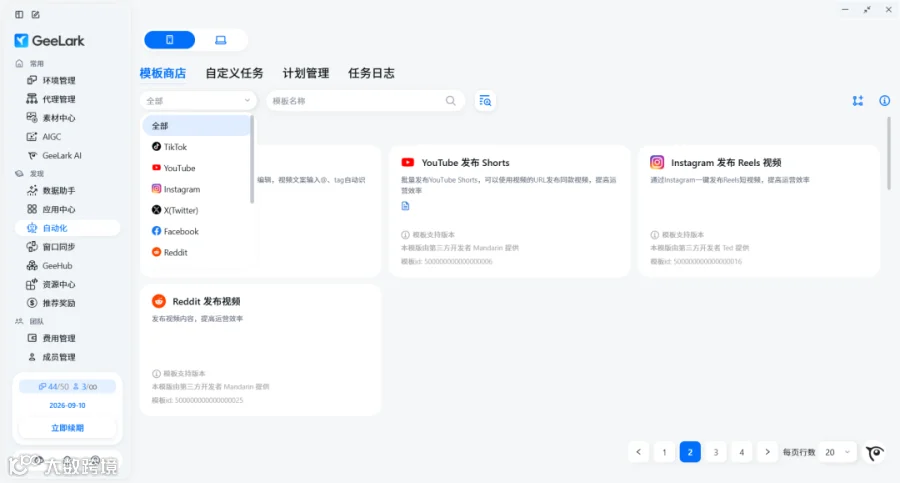
Task: Open Reddit 发布视频 template card
Action: pyautogui.click(x=260, y=350)
